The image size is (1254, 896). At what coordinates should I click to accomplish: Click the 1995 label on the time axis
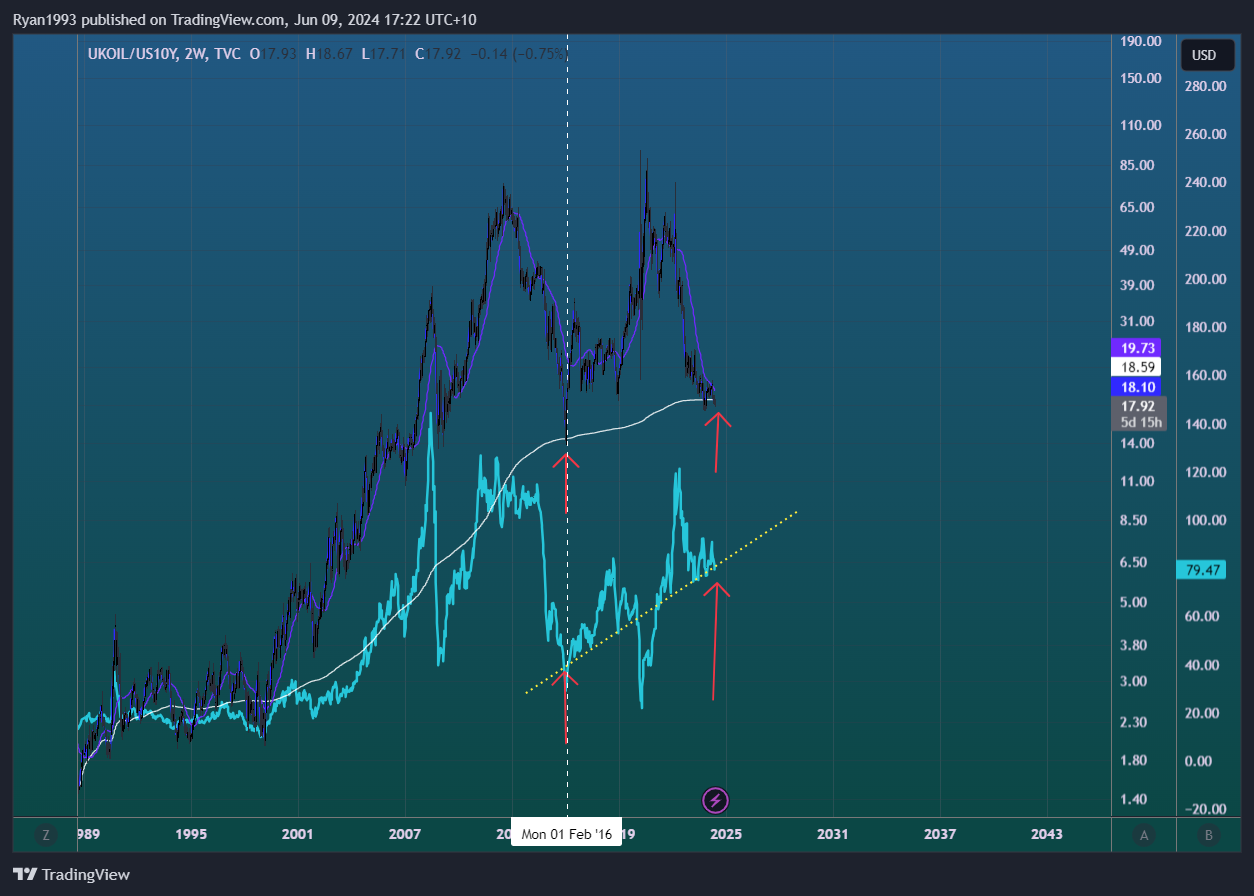tap(190, 834)
